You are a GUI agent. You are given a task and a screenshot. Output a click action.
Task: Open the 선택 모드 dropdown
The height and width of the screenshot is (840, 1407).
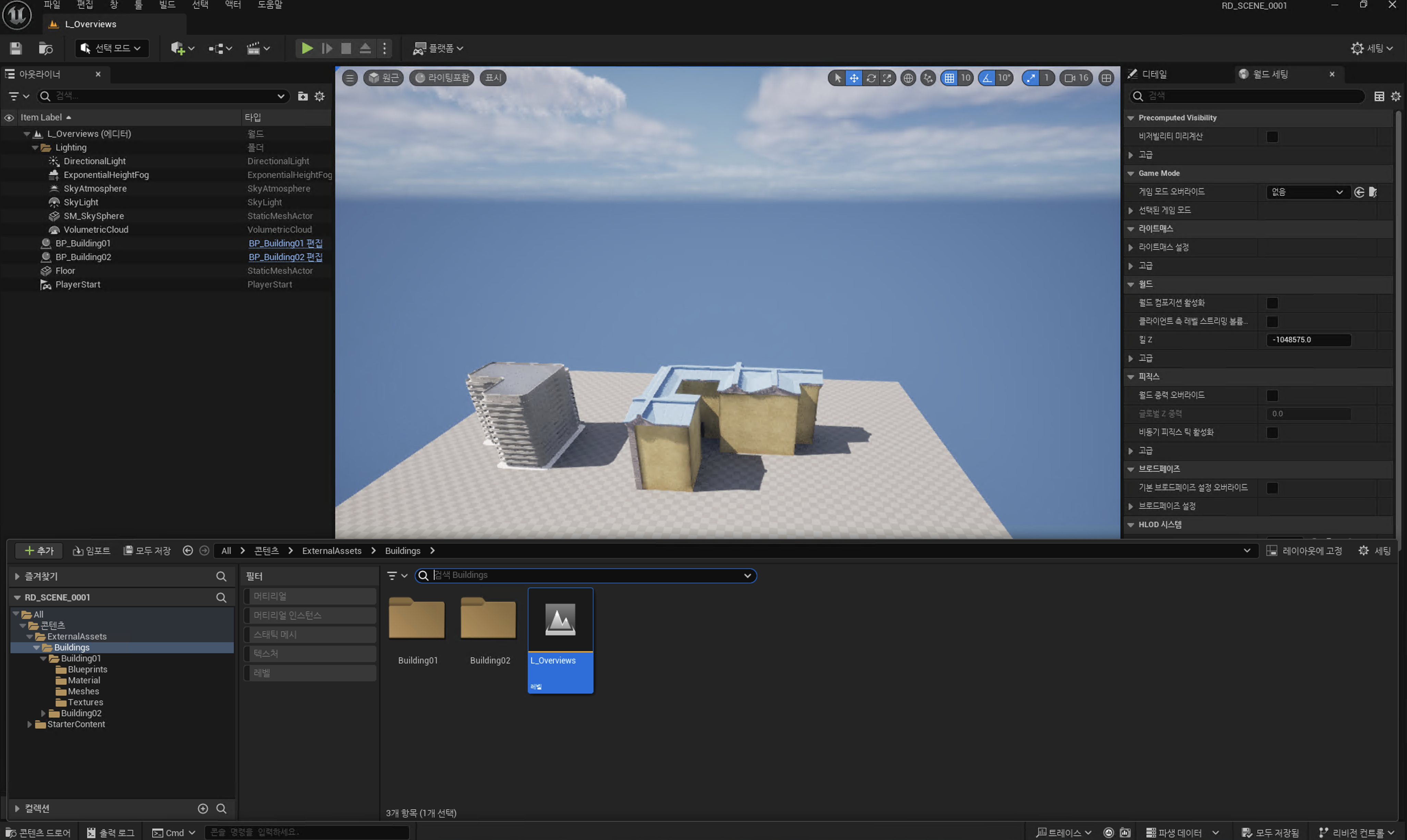pyautogui.click(x=112, y=48)
